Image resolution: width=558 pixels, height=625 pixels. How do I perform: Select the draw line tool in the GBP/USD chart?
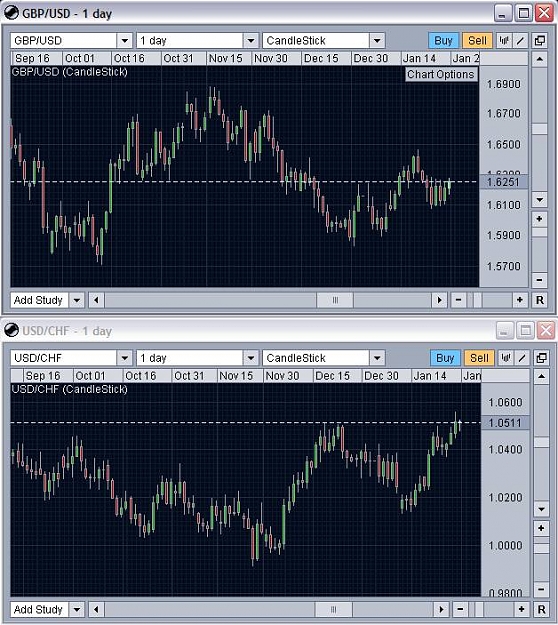(x=520, y=41)
